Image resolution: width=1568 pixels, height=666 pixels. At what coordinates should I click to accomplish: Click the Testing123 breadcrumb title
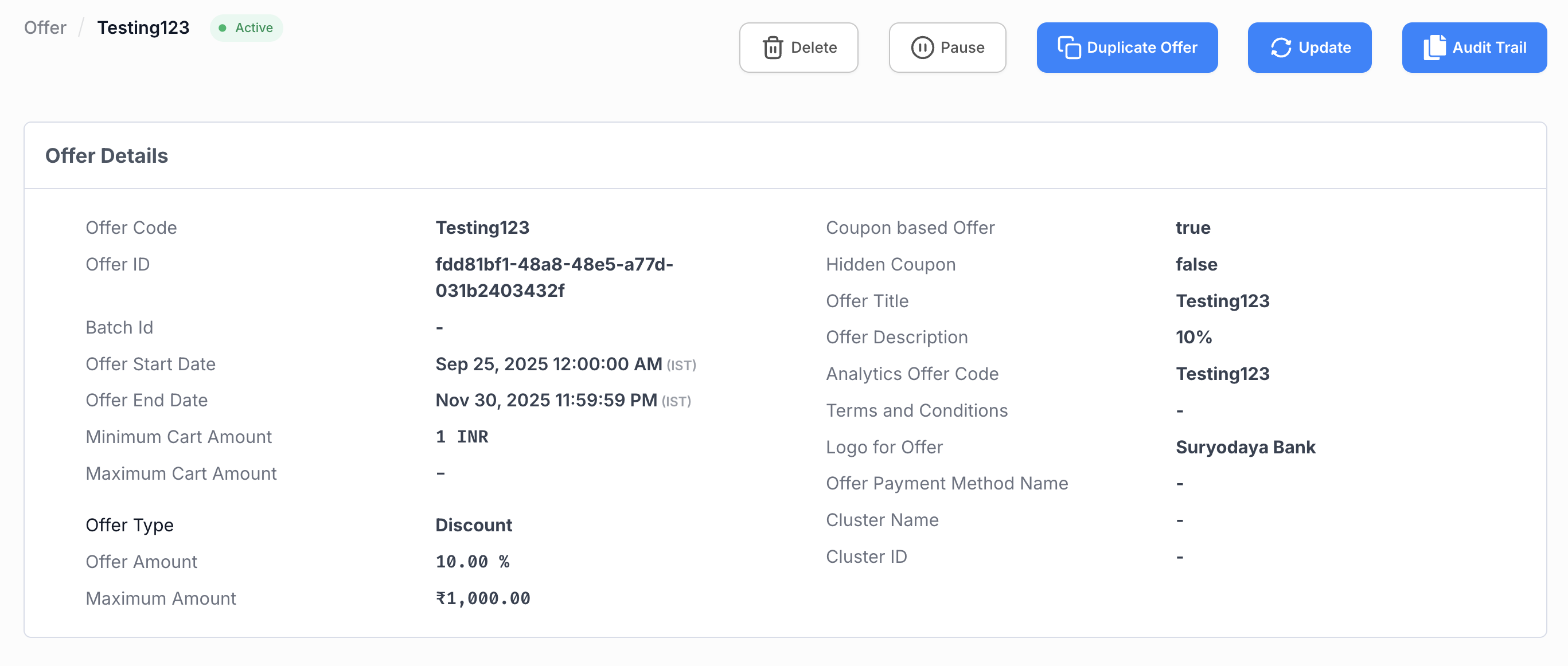tap(143, 28)
